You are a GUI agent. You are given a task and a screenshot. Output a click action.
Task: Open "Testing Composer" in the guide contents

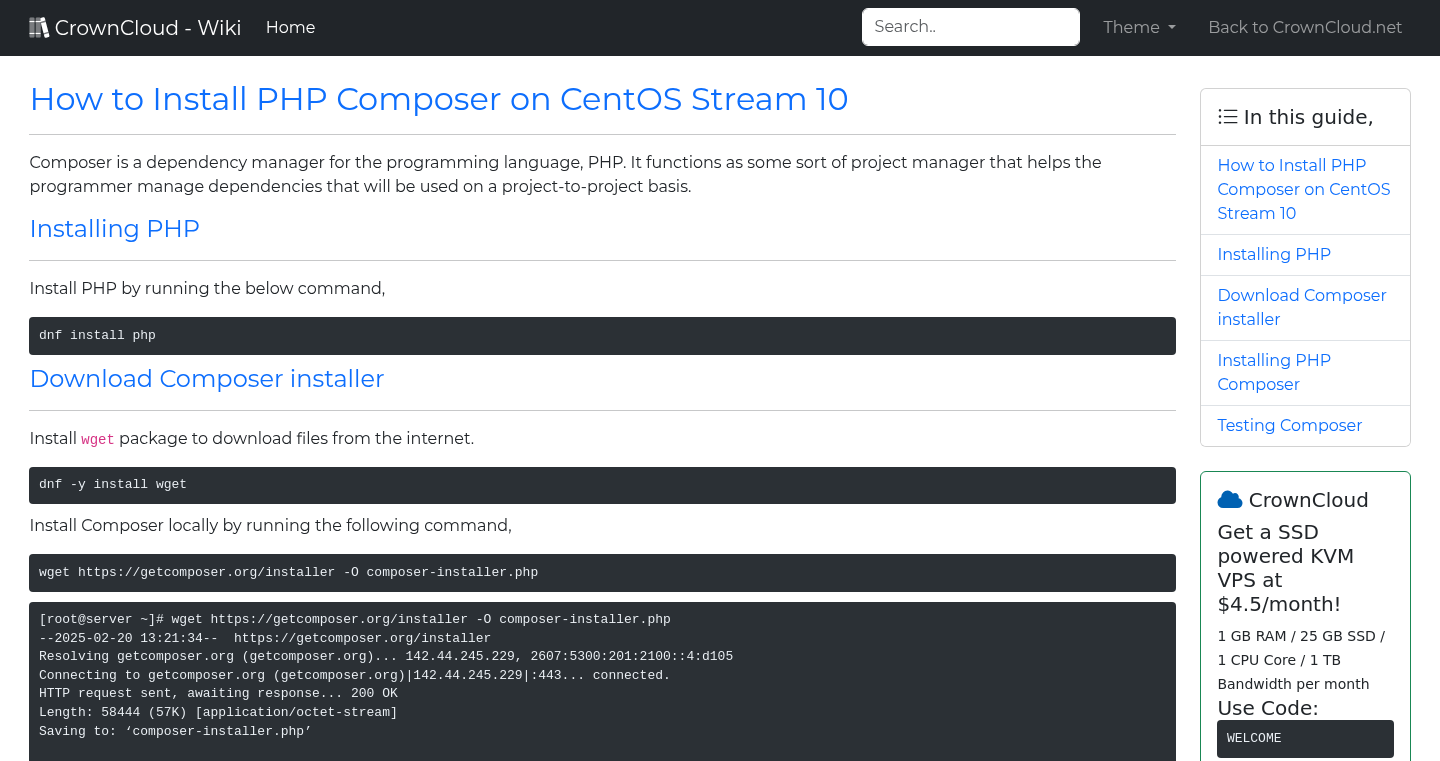(x=1289, y=425)
